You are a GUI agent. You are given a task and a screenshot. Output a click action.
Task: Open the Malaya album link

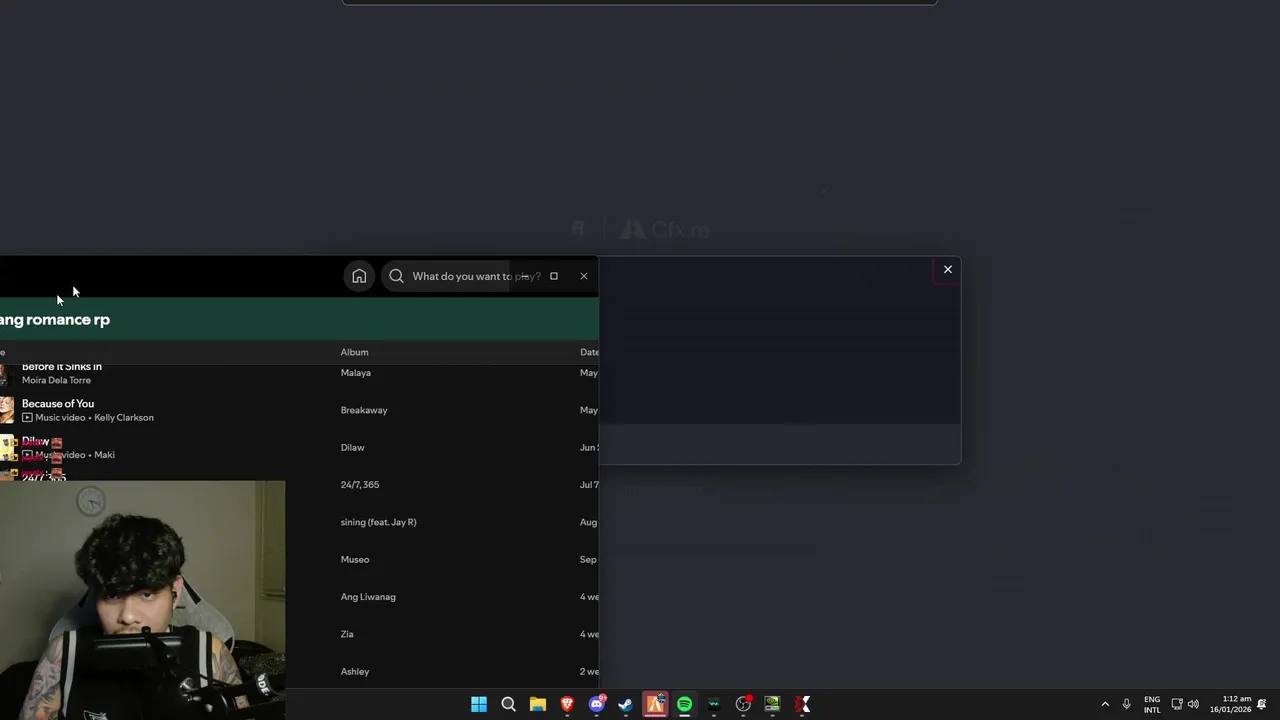point(355,373)
